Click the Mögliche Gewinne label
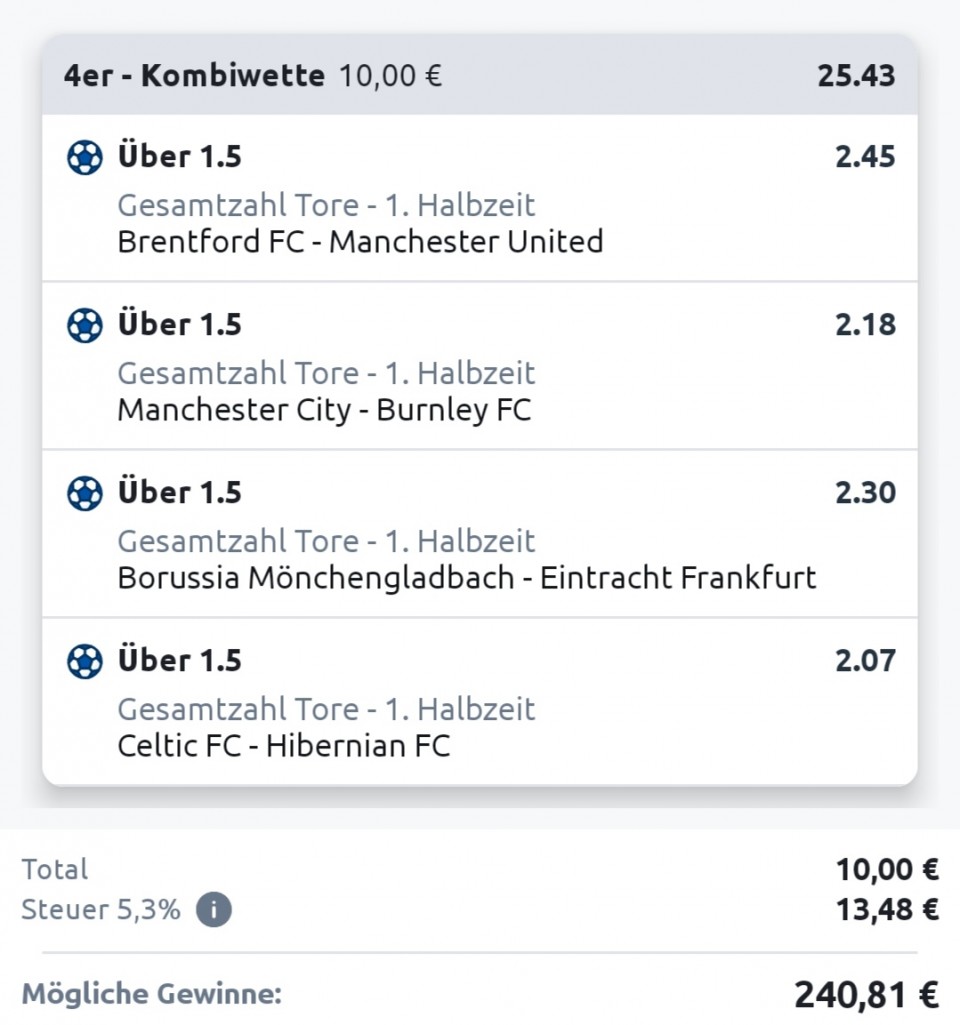This screenshot has height=1025, width=960. click(x=152, y=995)
